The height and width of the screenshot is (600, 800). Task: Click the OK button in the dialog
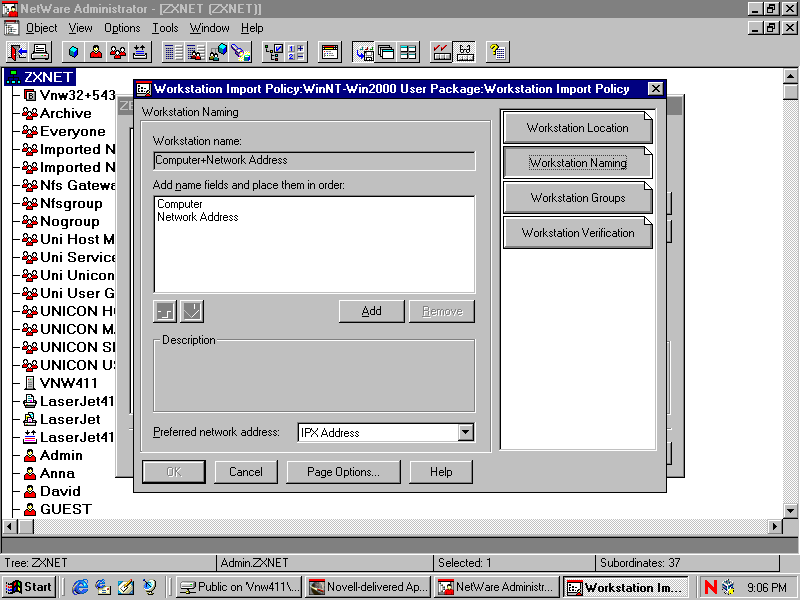[x=174, y=472]
